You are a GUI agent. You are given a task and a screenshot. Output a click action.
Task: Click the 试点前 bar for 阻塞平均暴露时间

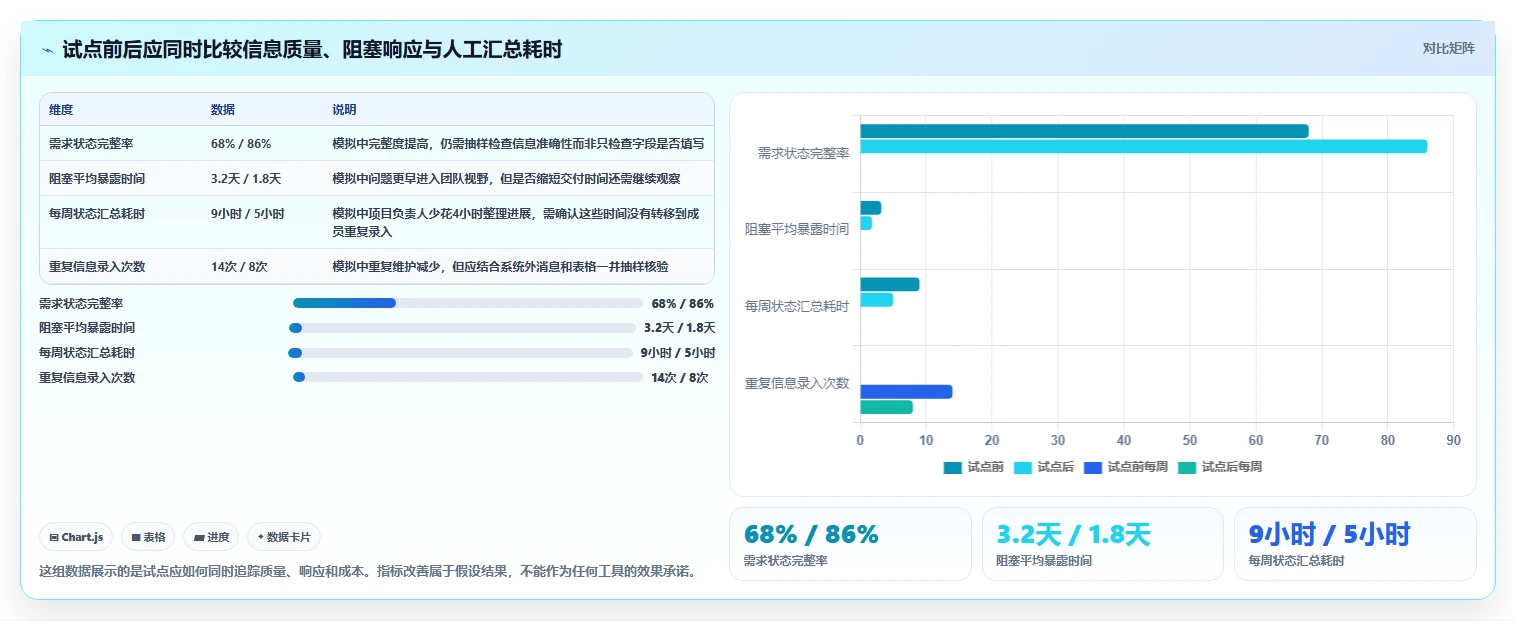click(x=870, y=208)
